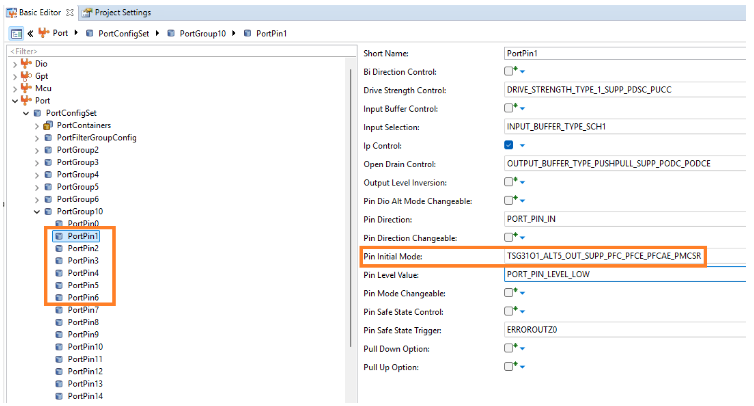Screen dimensions: 754x406
Task: Open dropdown arrow beside Output Level Inversion
Action: [523, 183]
